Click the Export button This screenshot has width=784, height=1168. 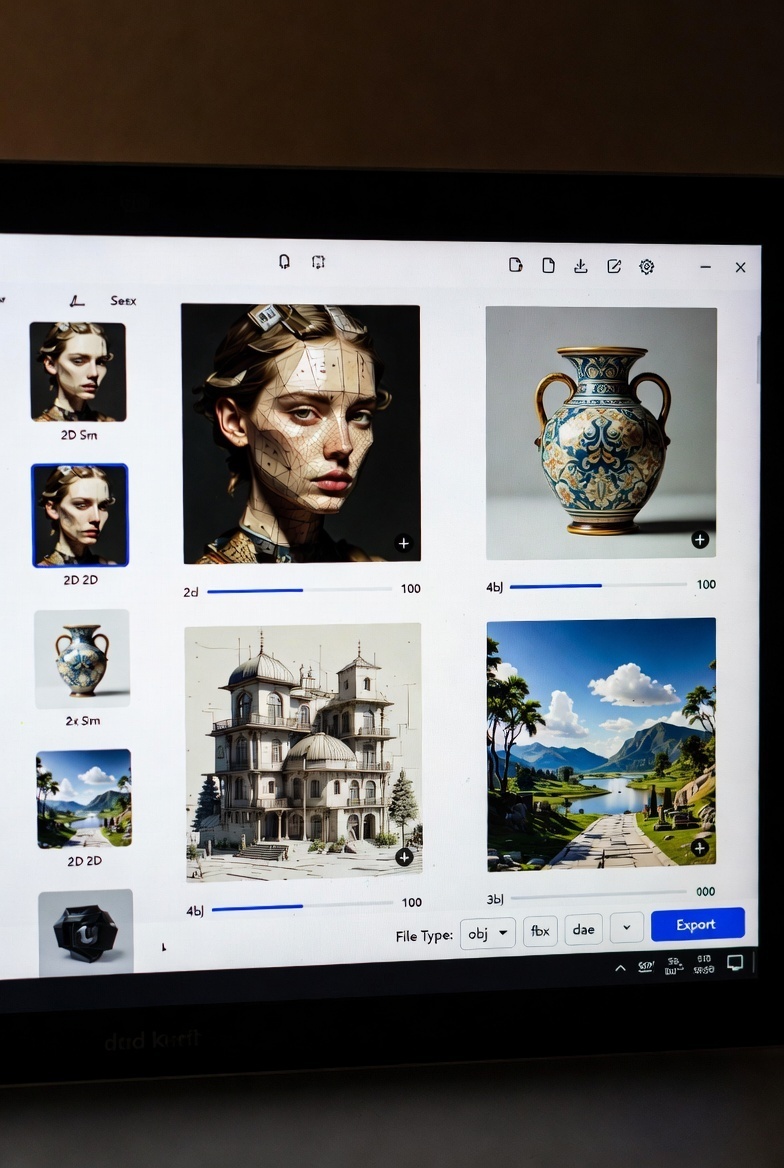pyautogui.click(x=697, y=925)
